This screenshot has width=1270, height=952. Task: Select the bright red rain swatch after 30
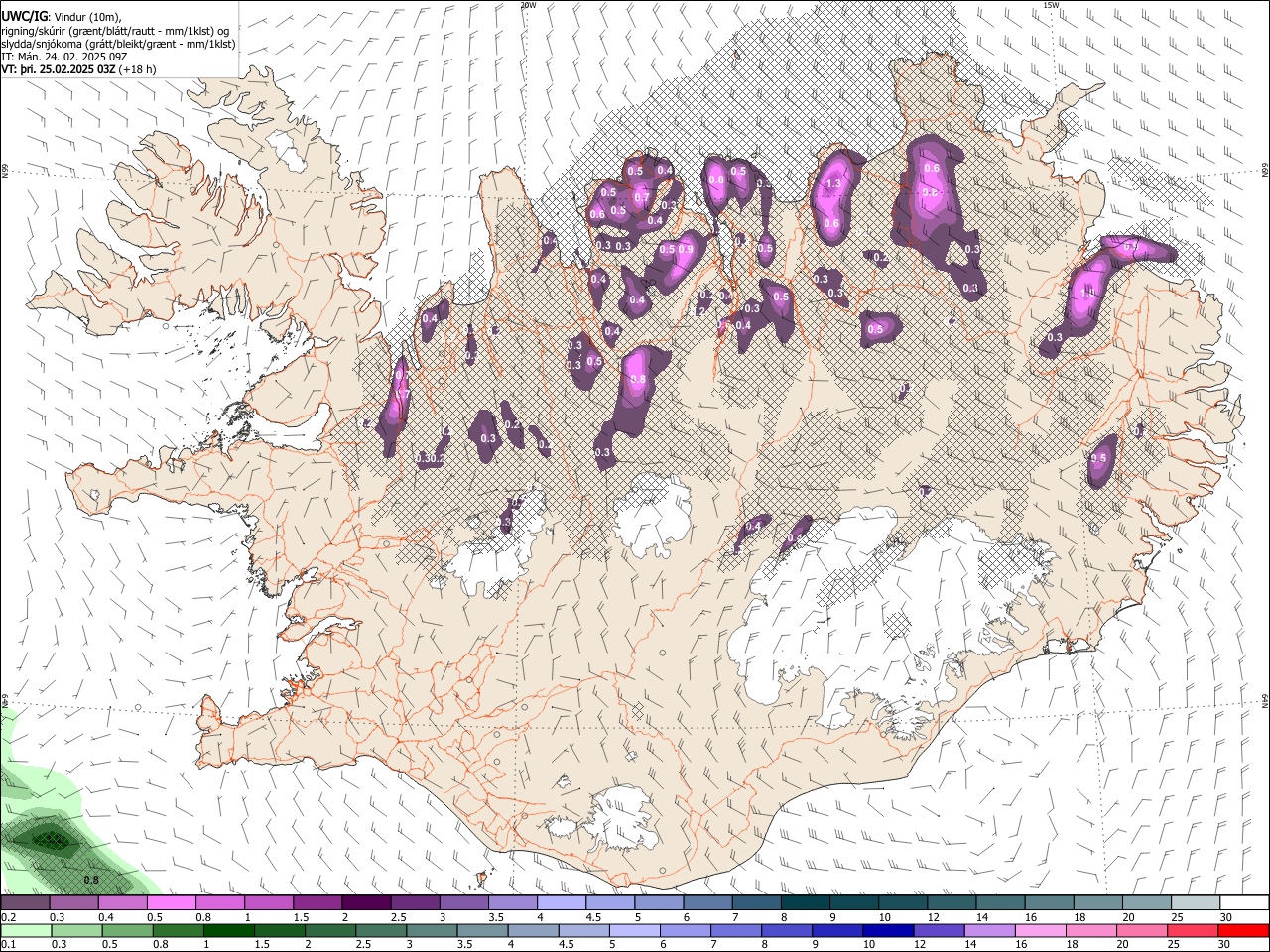pyautogui.click(x=1242, y=930)
